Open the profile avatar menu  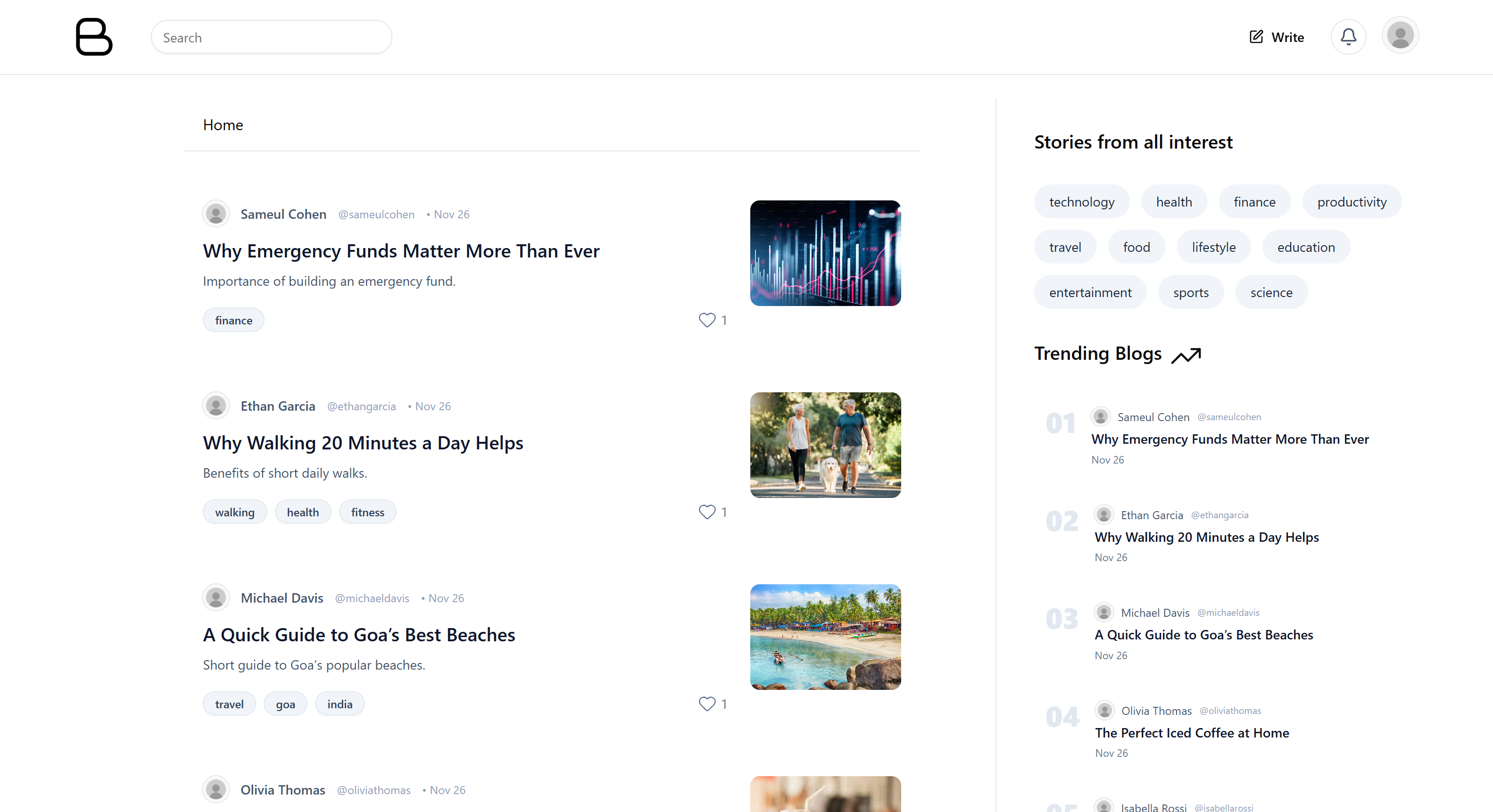pyautogui.click(x=1400, y=36)
